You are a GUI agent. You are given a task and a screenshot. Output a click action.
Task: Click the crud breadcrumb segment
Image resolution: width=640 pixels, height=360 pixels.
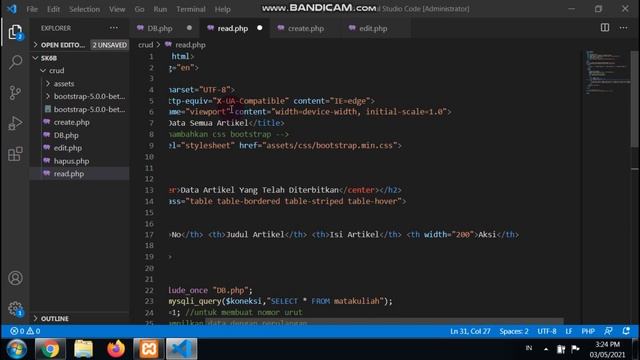145,45
